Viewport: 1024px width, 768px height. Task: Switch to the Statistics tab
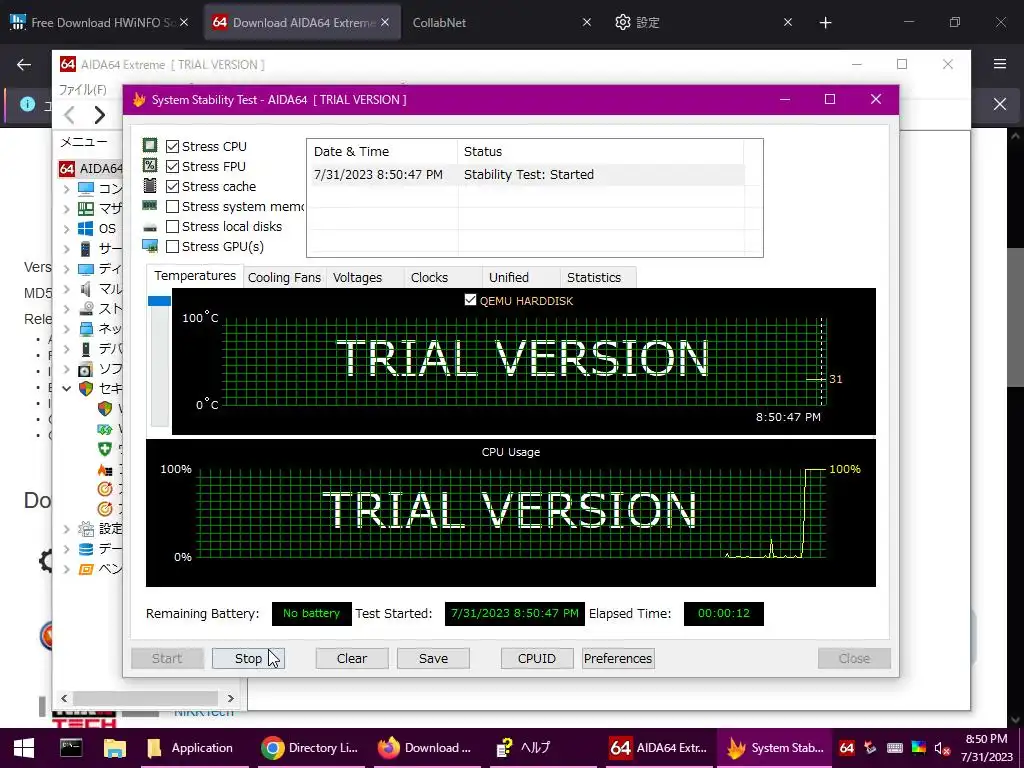pos(594,278)
